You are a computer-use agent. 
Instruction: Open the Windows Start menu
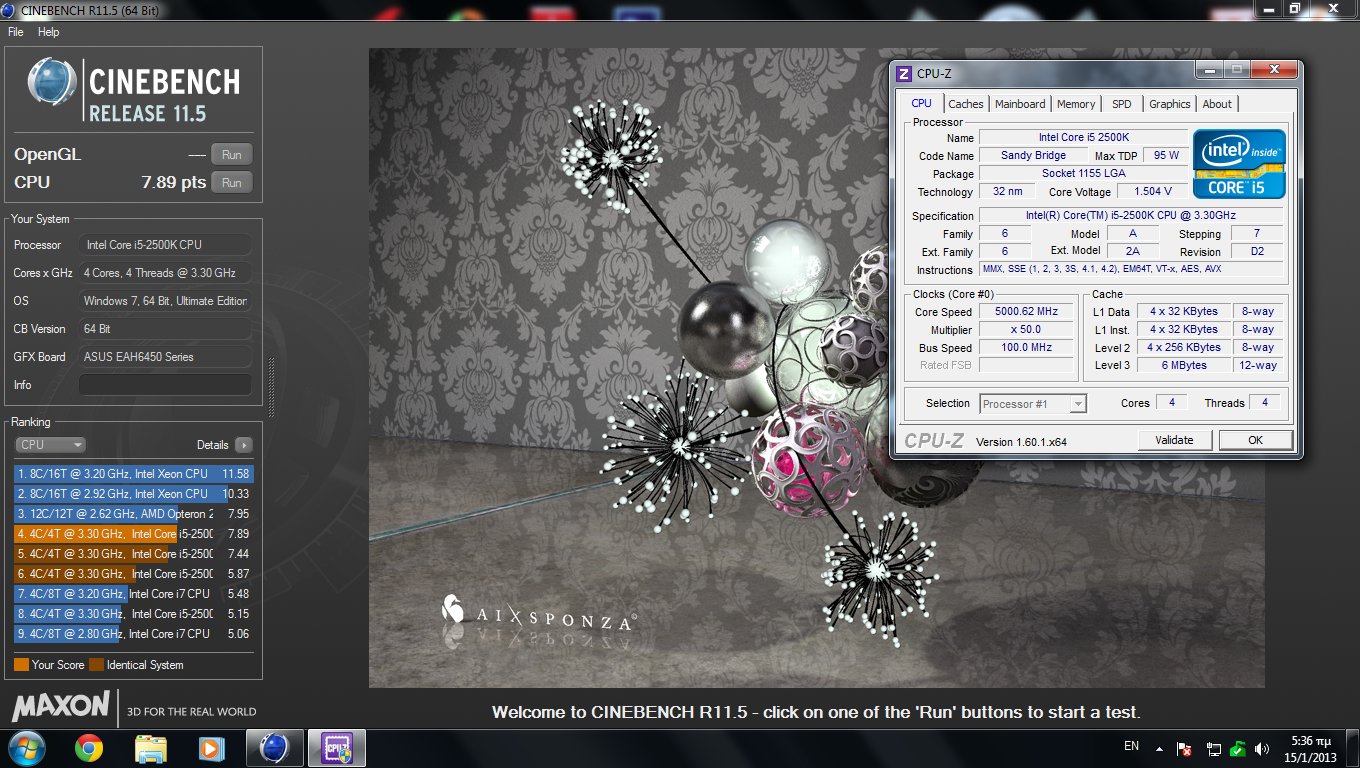(27, 747)
